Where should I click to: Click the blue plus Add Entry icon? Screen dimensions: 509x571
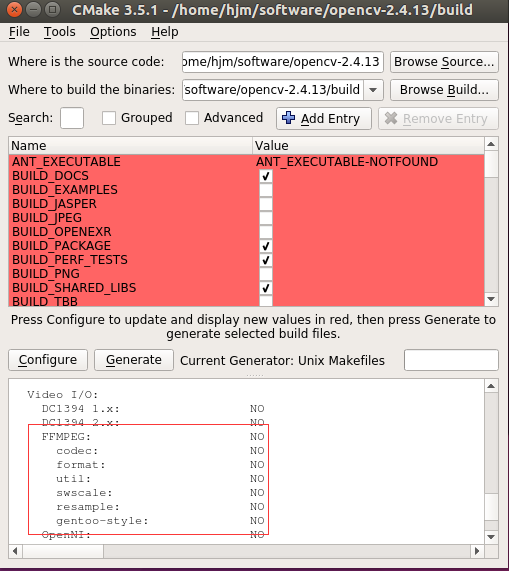click(x=288, y=118)
